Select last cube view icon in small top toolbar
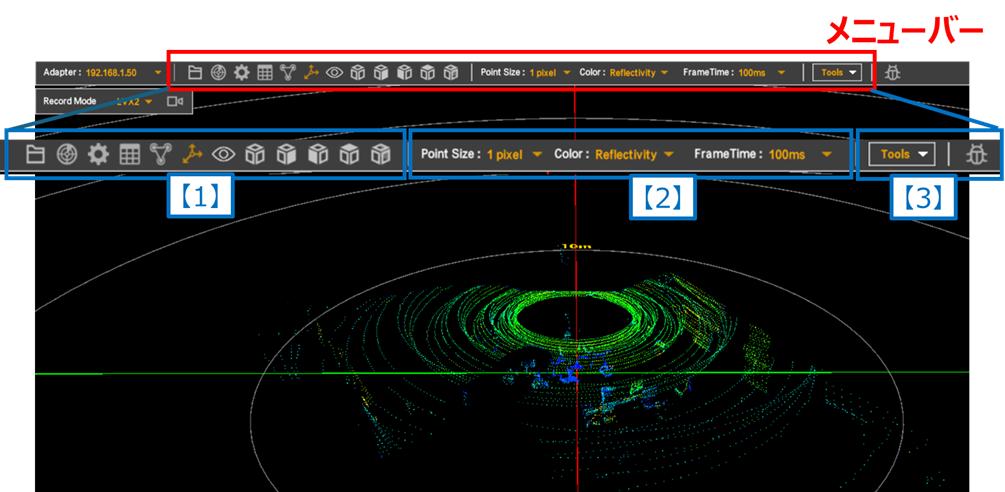 point(452,72)
